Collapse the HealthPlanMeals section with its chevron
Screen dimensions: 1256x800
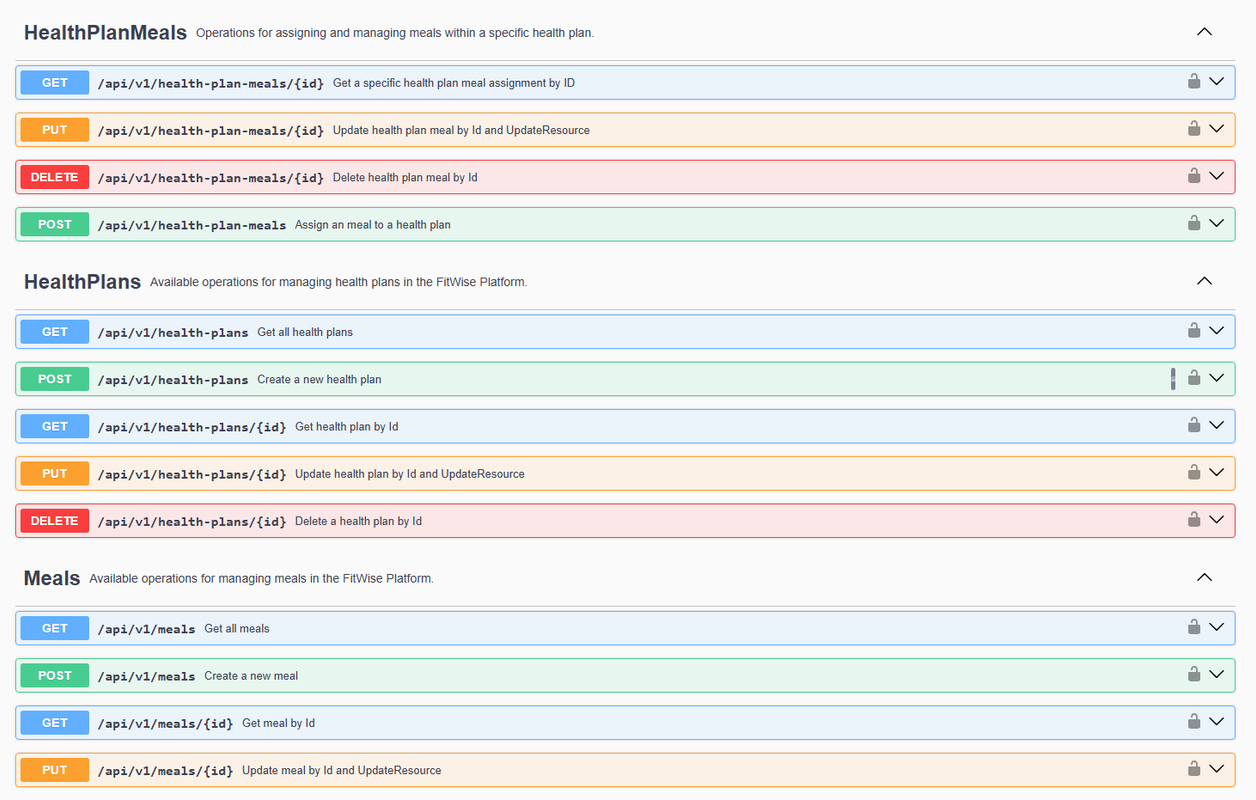[1205, 32]
